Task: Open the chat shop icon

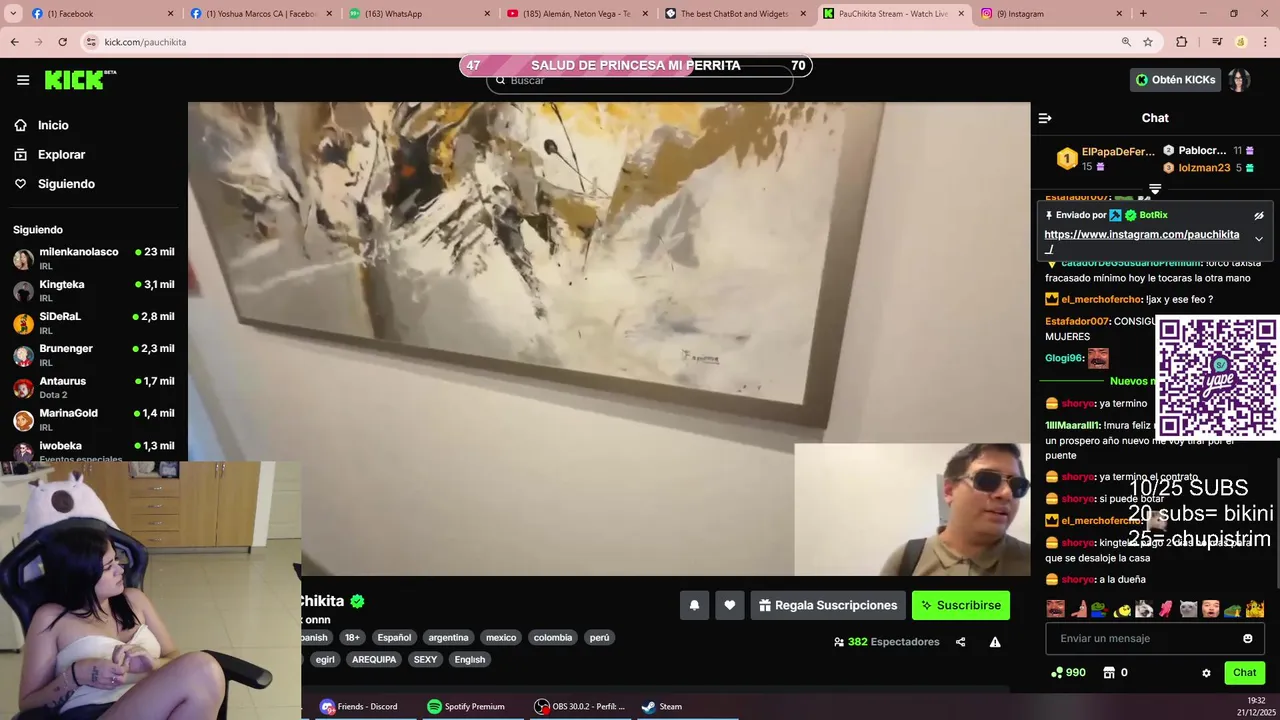Action: coord(1108,673)
